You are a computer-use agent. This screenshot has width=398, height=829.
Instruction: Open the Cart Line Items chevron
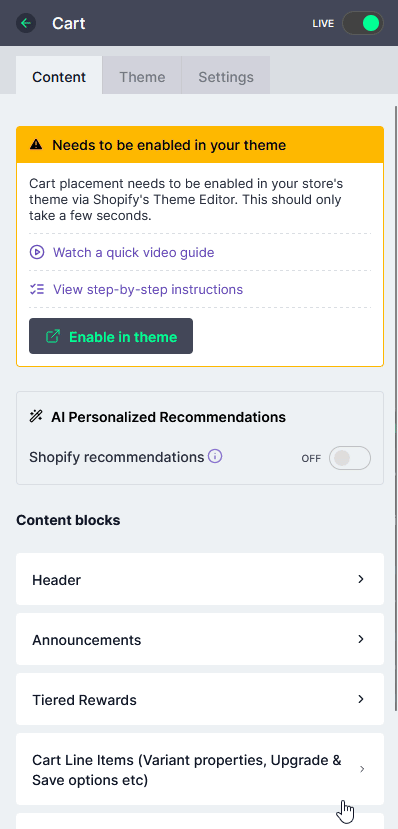click(362, 769)
